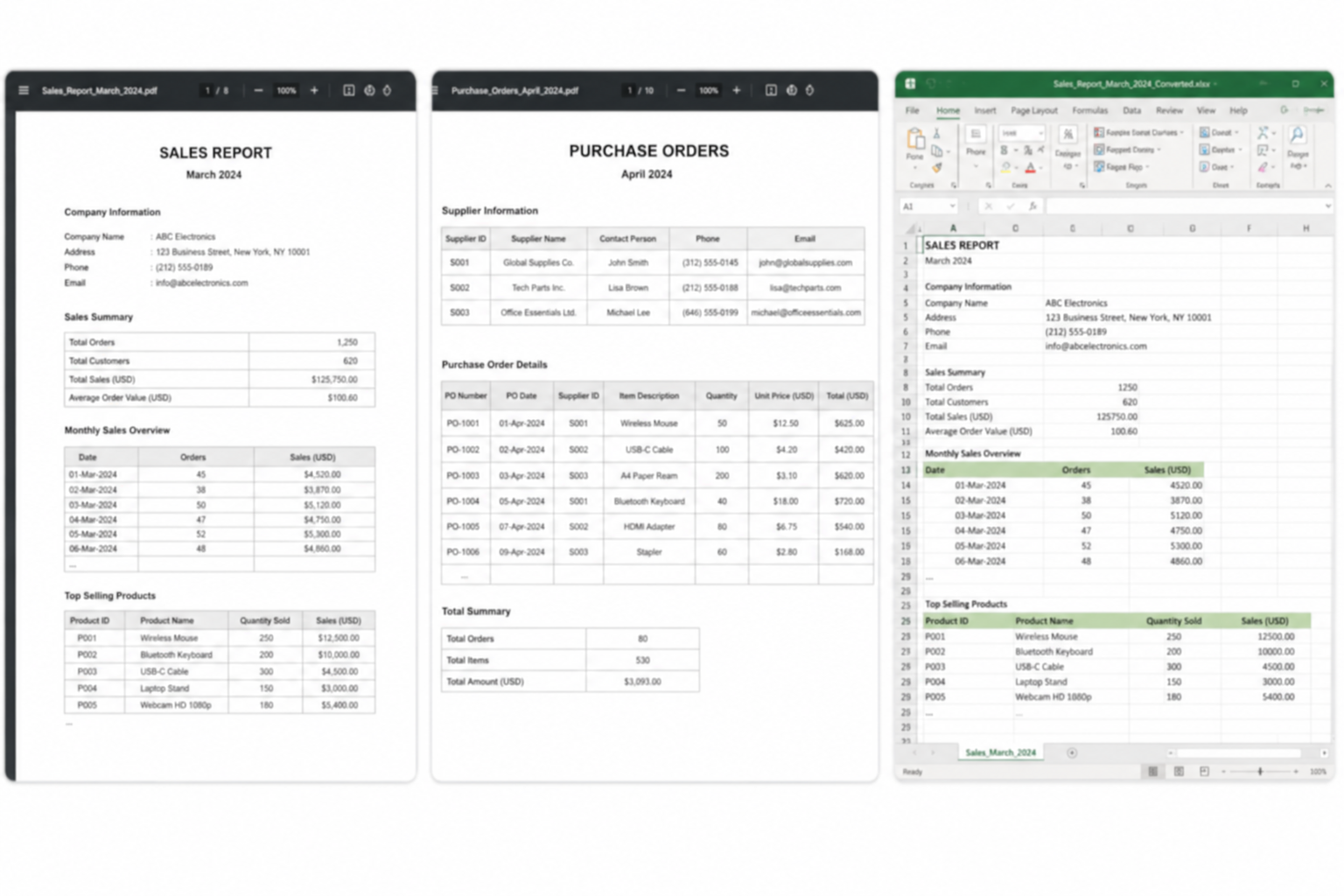Screen dimensions: 1344x896
Task: Click the cancel X icon in formula bar
Action: point(989,206)
